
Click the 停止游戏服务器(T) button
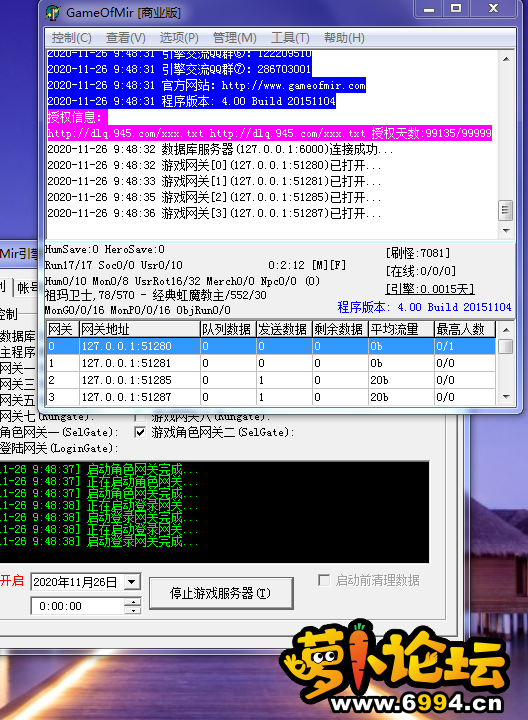click(221, 593)
